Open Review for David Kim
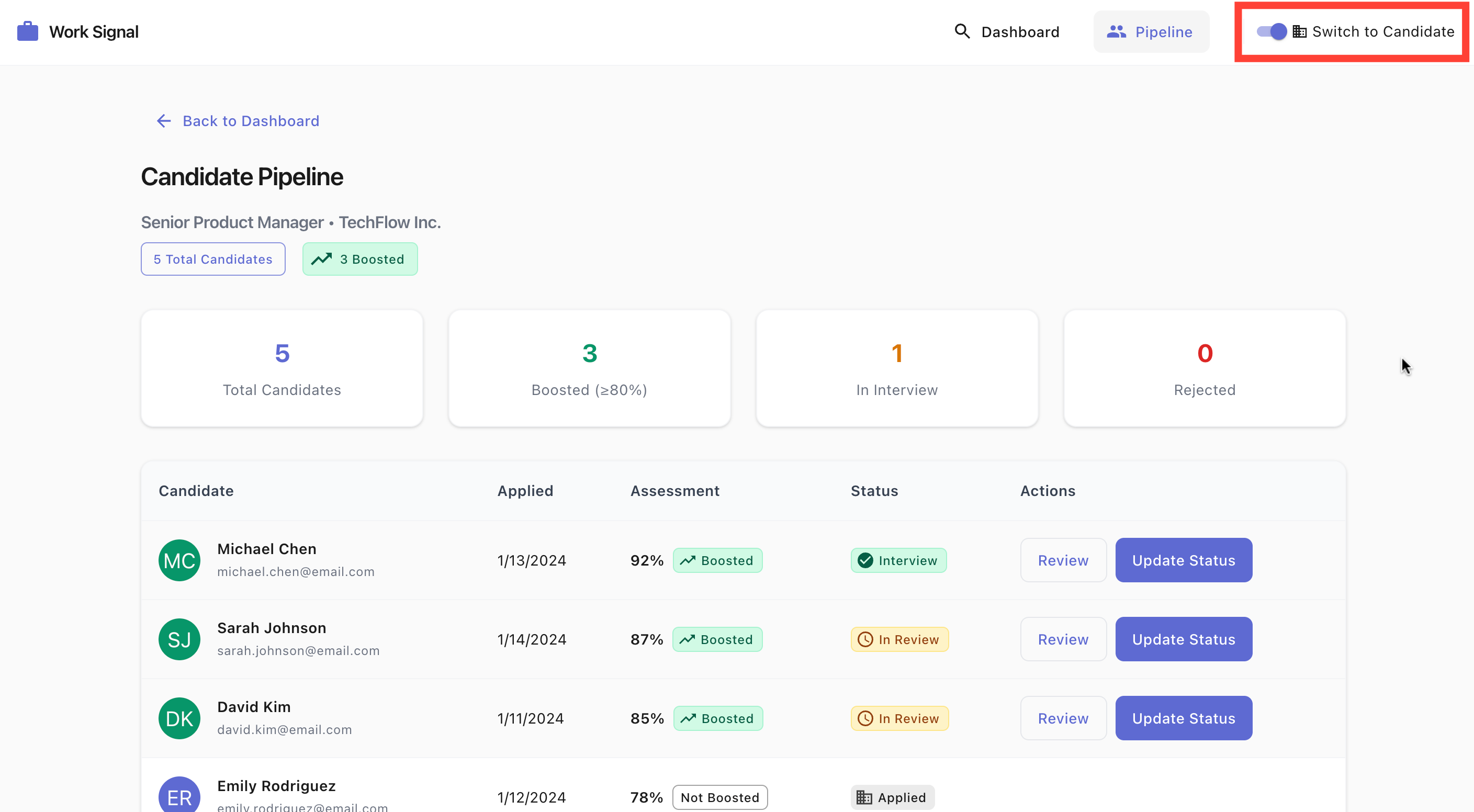Screen dimensions: 1474x812 1063,718
